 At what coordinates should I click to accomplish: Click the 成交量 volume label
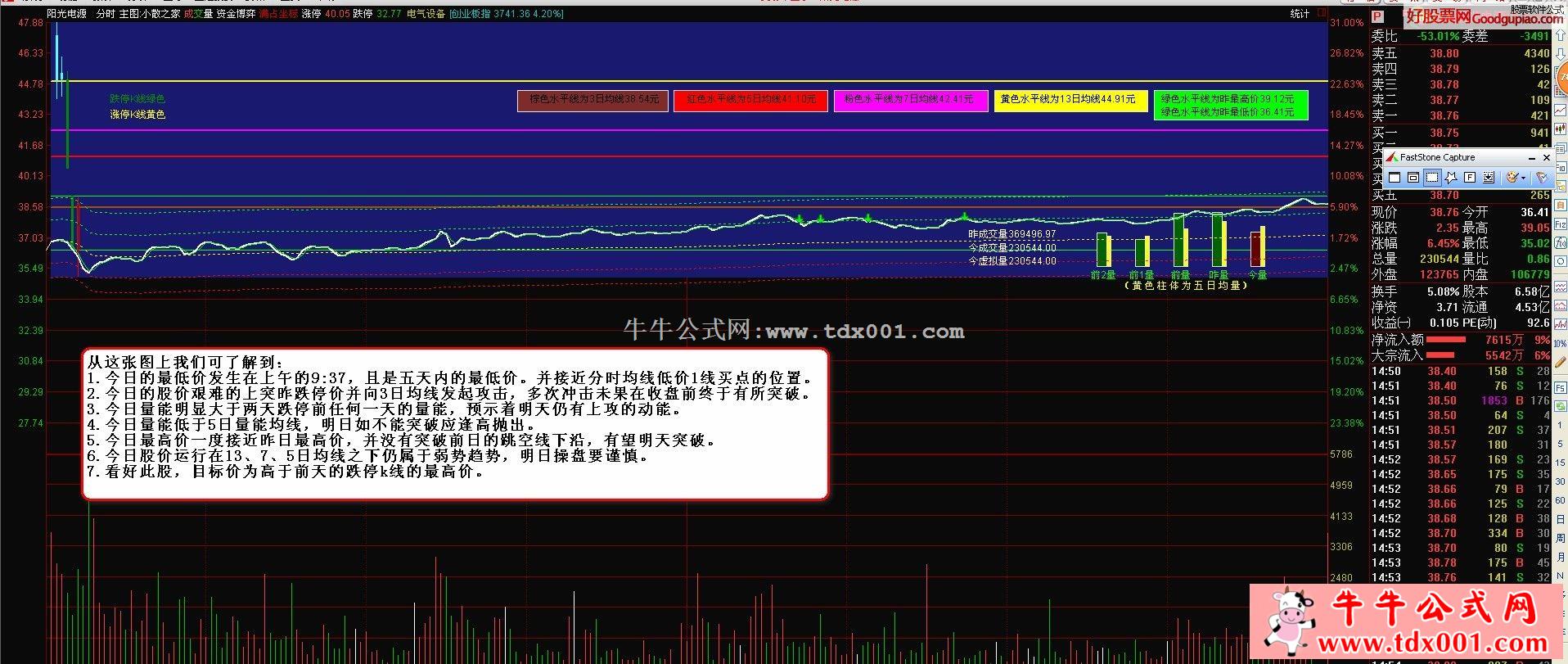198,14
